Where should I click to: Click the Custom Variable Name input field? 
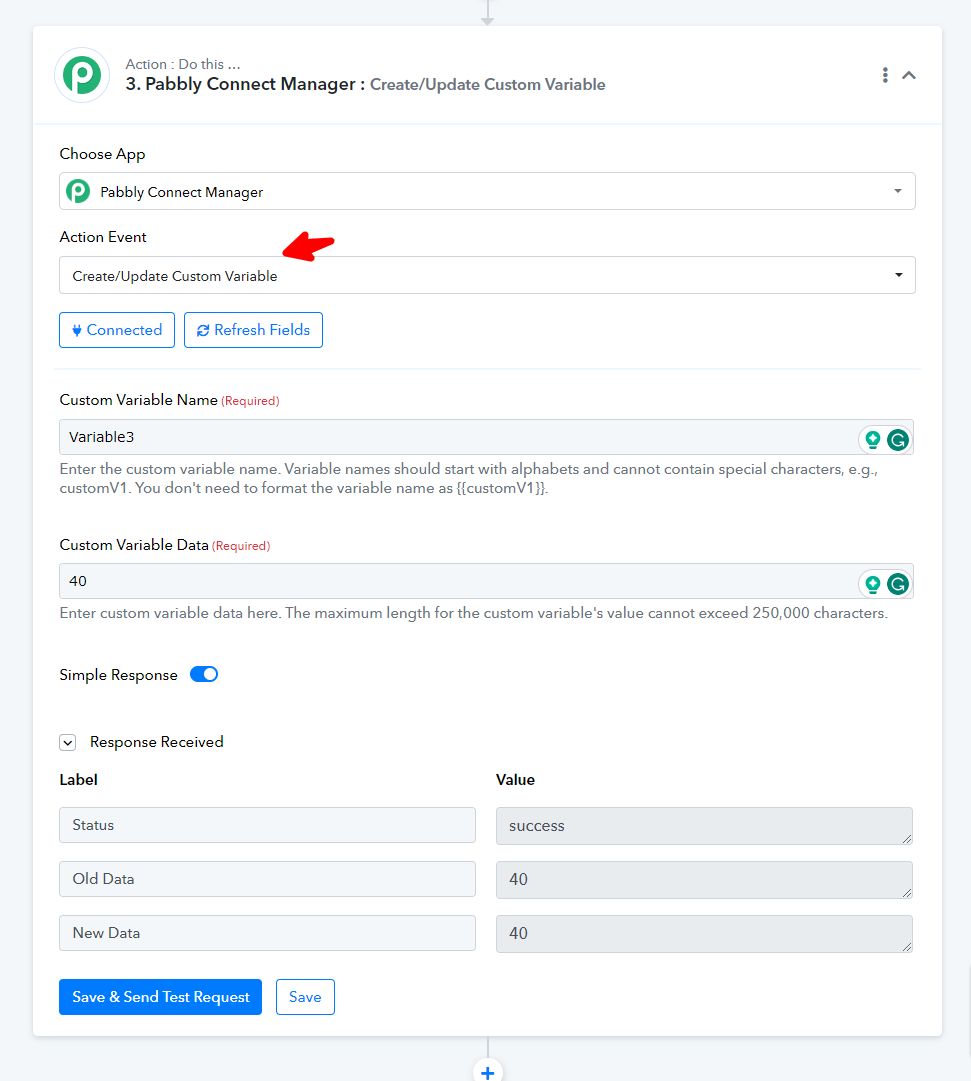458,437
